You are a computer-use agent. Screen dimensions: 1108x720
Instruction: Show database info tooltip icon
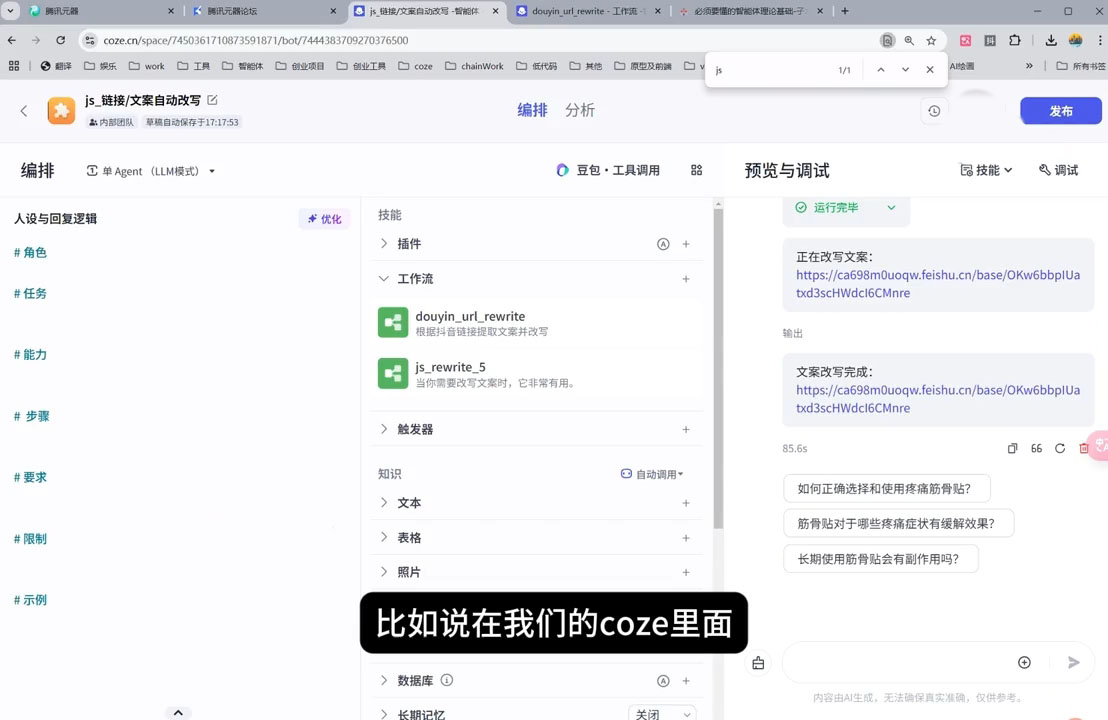pyautogui.click(x=447, y=680)
